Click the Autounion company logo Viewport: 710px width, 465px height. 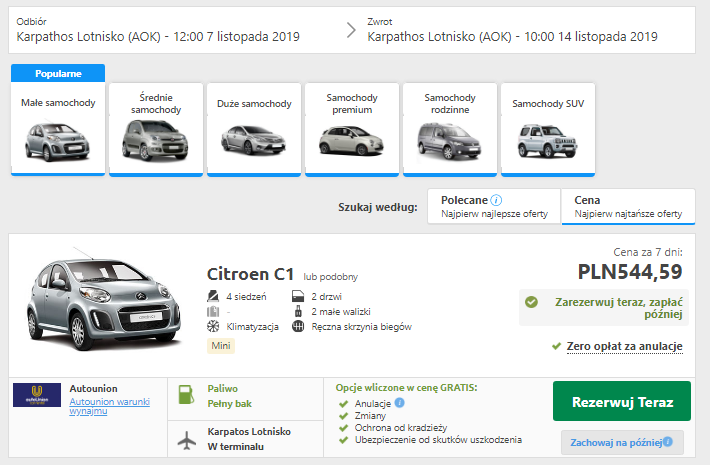(x=37, y=395)
